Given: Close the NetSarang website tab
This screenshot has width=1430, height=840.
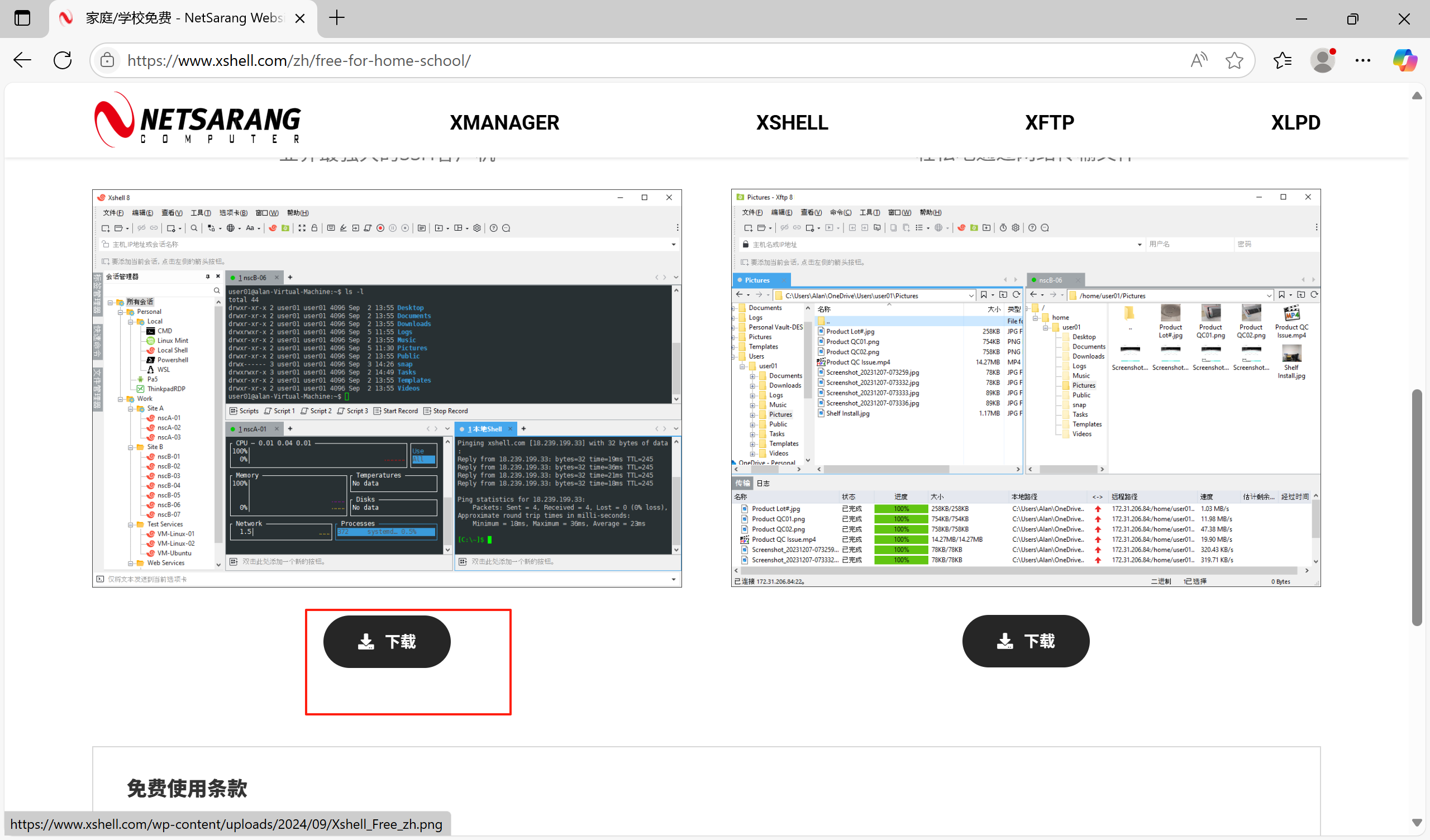Looking at the screenshot, I should [300, 18].
